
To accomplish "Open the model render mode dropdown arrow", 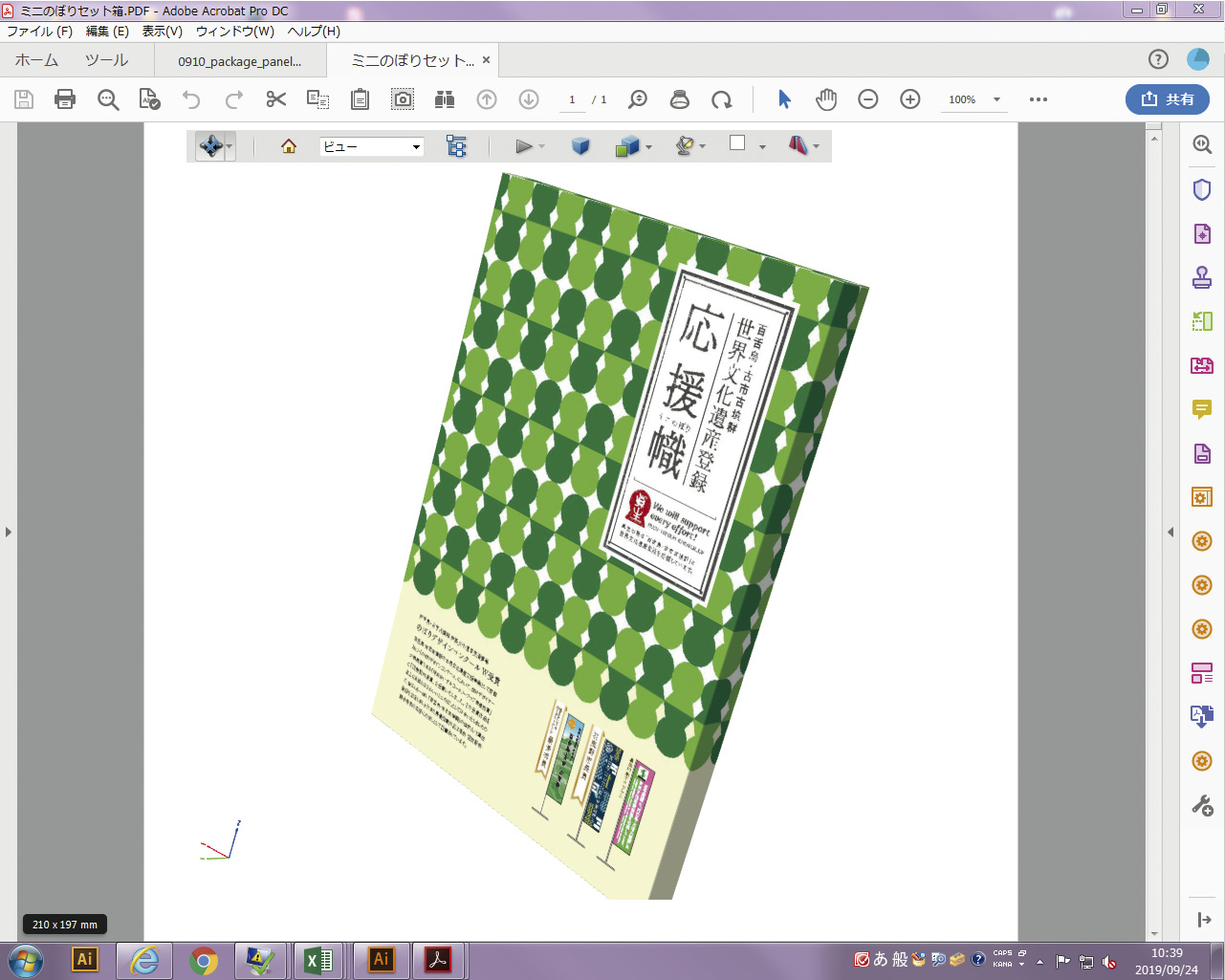I will [x=649, y=147].
